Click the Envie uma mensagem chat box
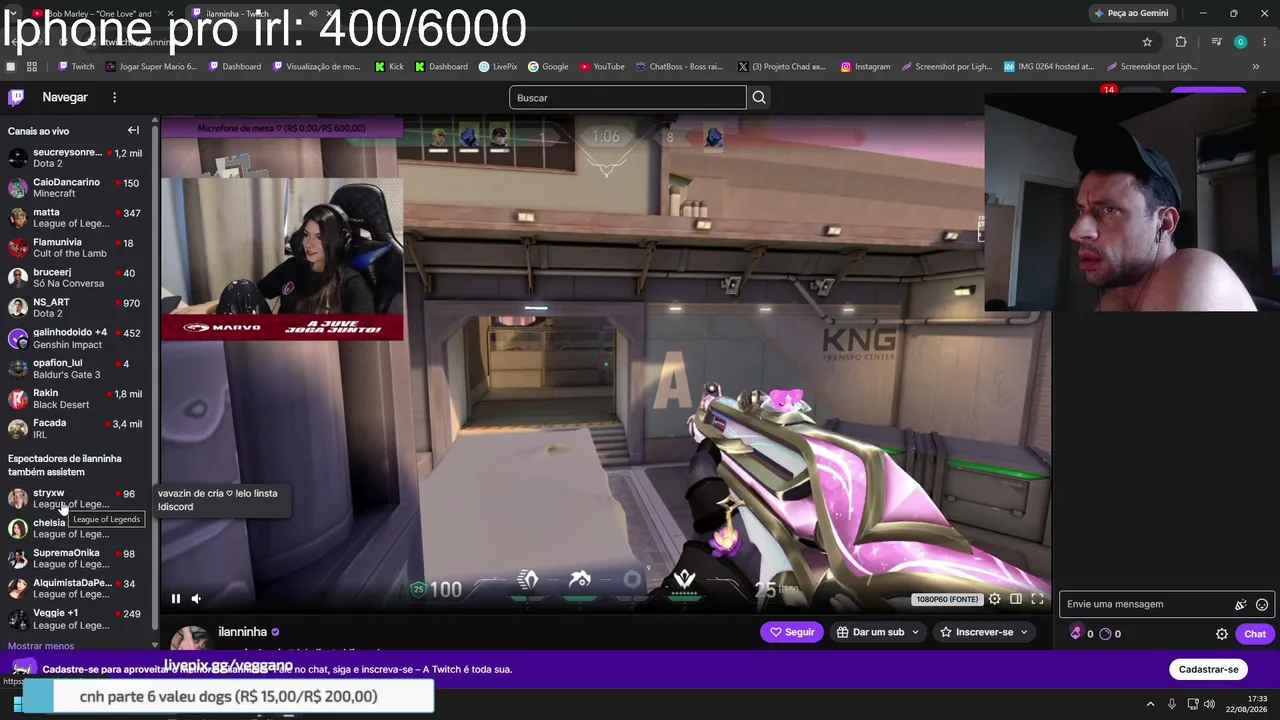This screenshot has width=1280, height=720. point(1148,604)
